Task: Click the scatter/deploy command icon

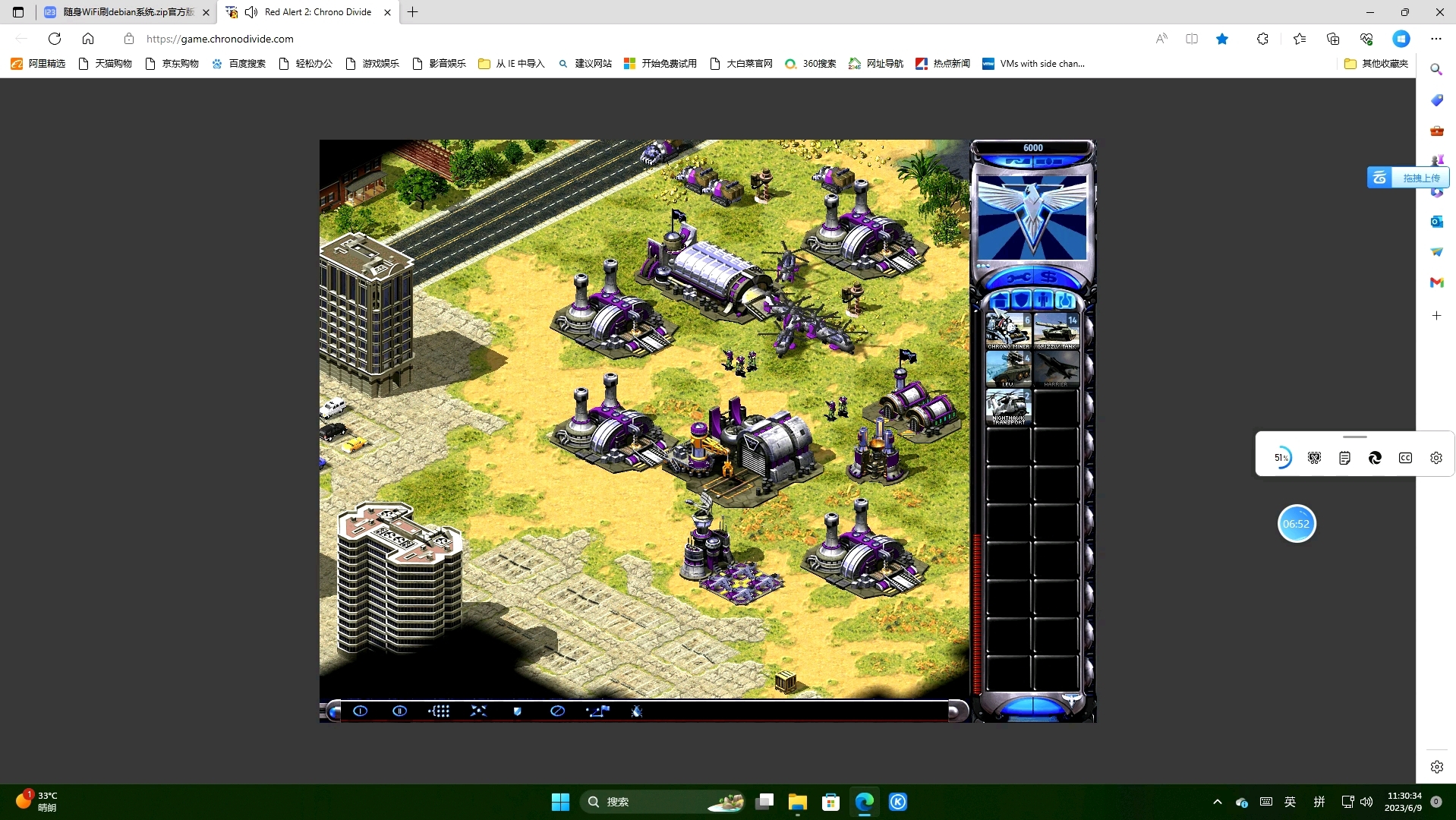Action: (478, 711)
